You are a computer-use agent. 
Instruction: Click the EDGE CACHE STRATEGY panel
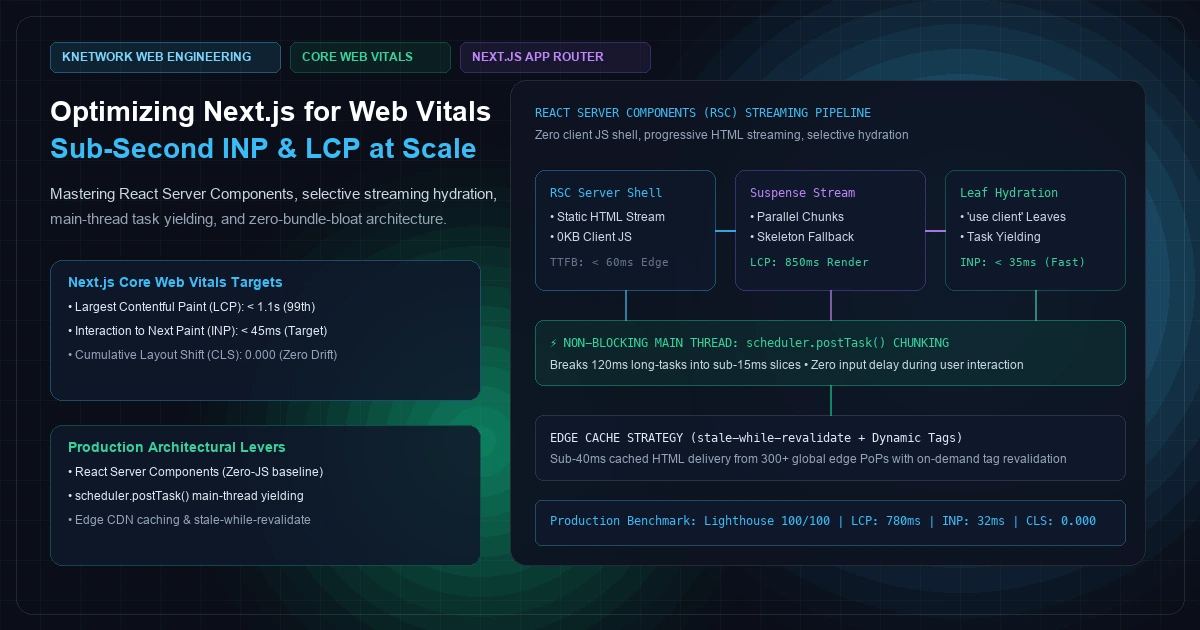(830, 448)
